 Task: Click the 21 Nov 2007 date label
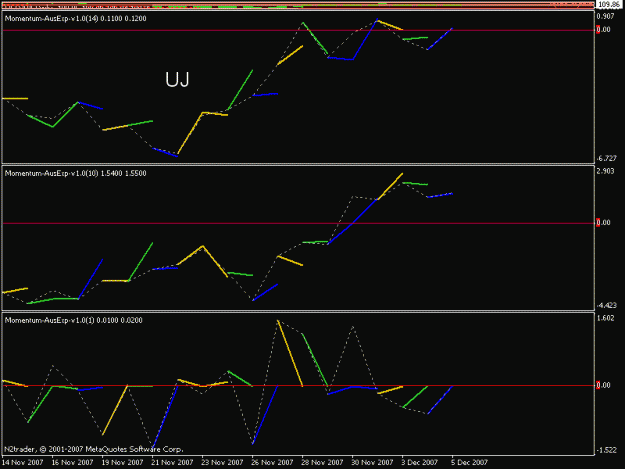click(172, 462)
